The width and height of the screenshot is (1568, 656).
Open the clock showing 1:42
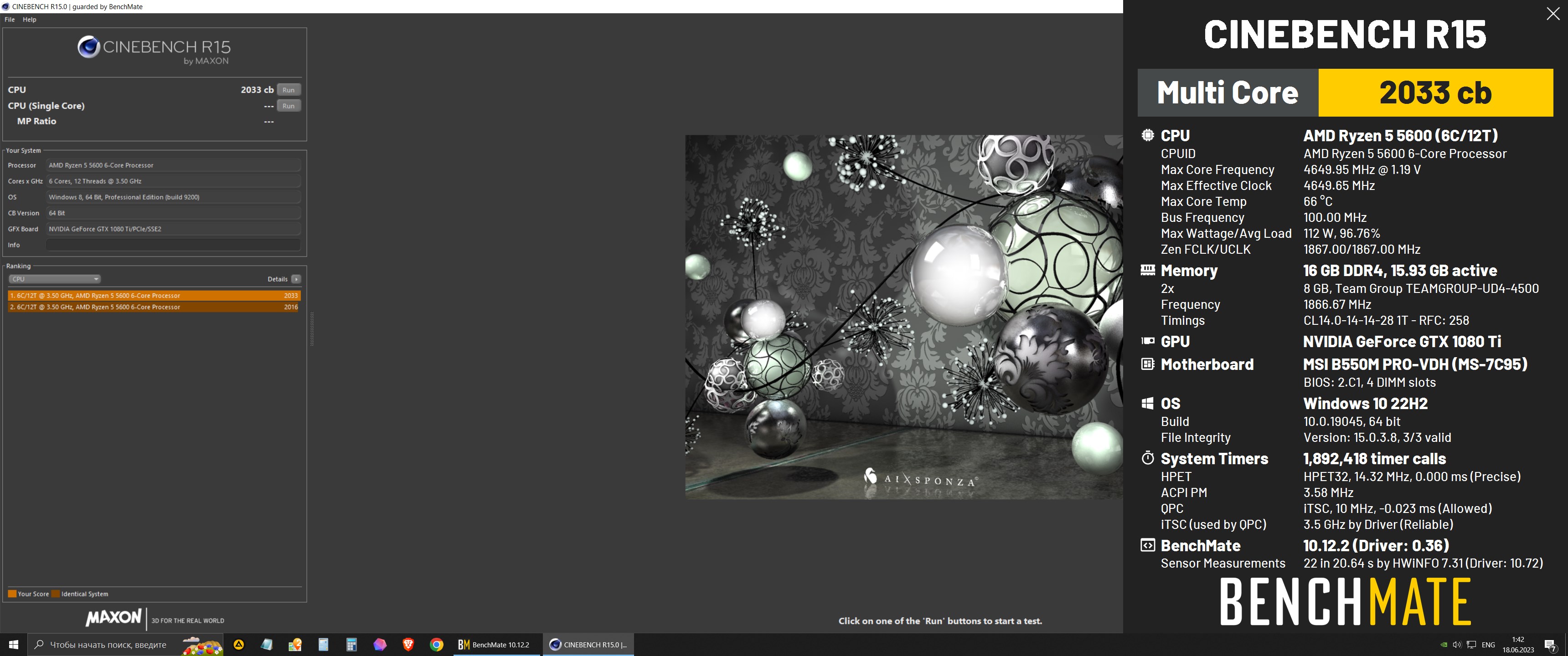pyautogui.click(x=1518, y=645)
